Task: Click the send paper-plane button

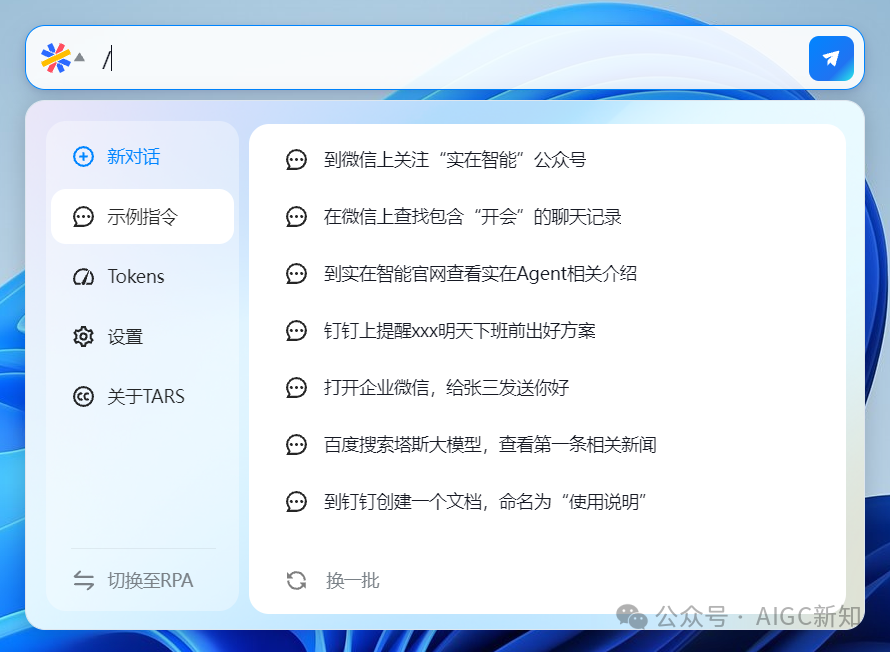Action: tap(831, 58)
